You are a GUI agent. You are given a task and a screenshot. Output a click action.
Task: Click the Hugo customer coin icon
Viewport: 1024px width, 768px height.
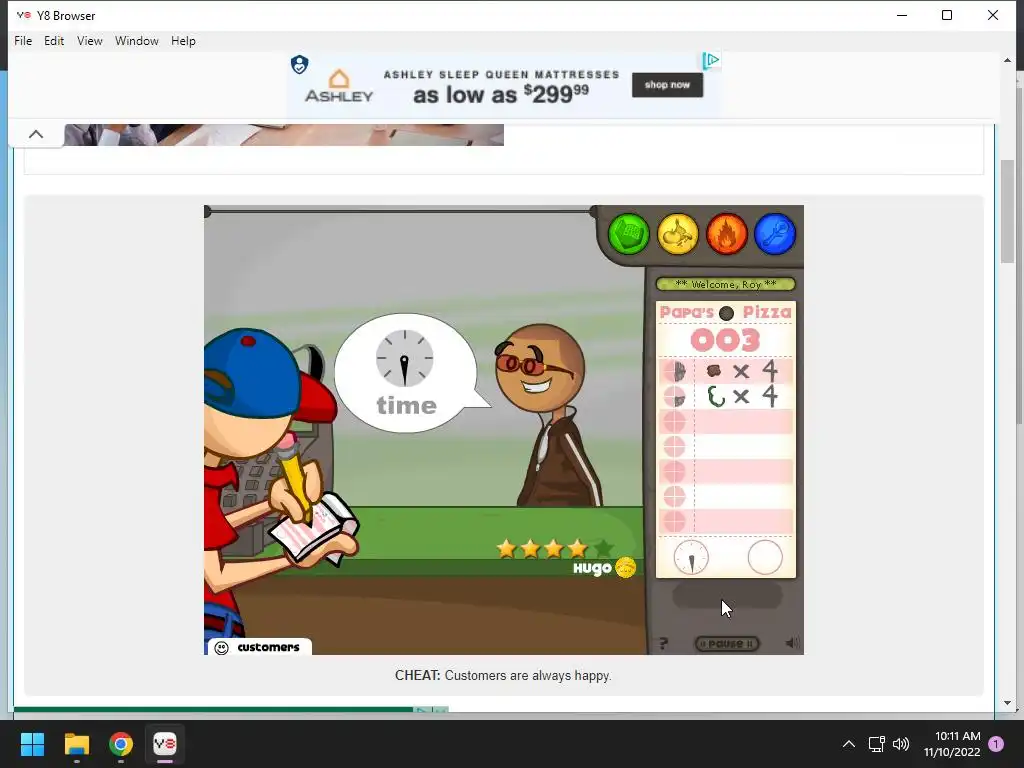pos(625,568)
